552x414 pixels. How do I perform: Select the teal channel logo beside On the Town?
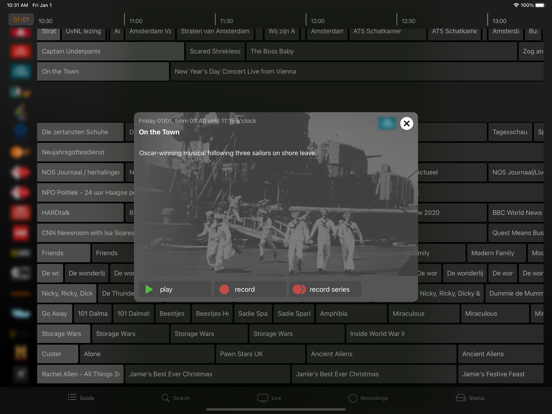[x=20, y=71]
